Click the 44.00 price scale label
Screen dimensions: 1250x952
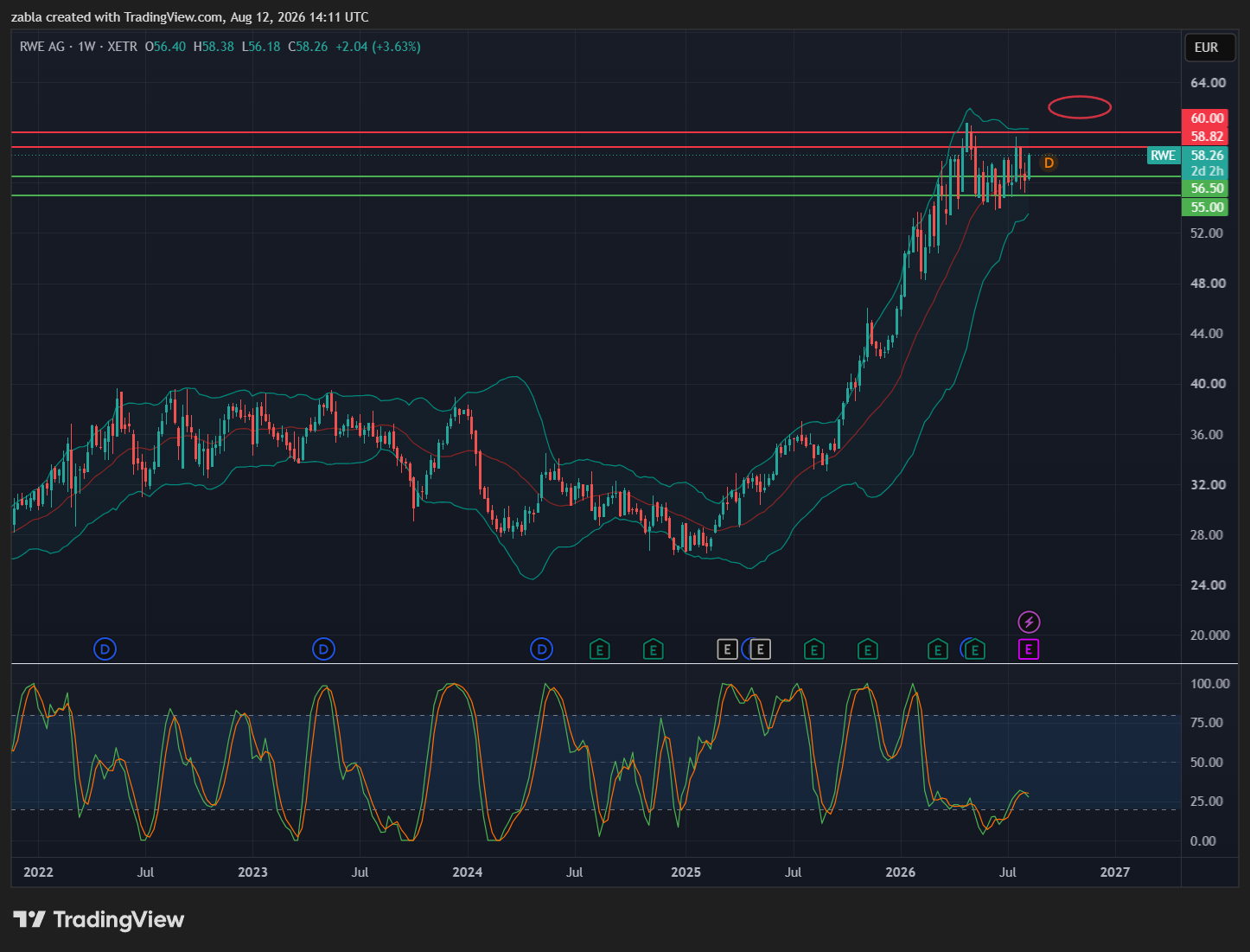(1208, 334)
